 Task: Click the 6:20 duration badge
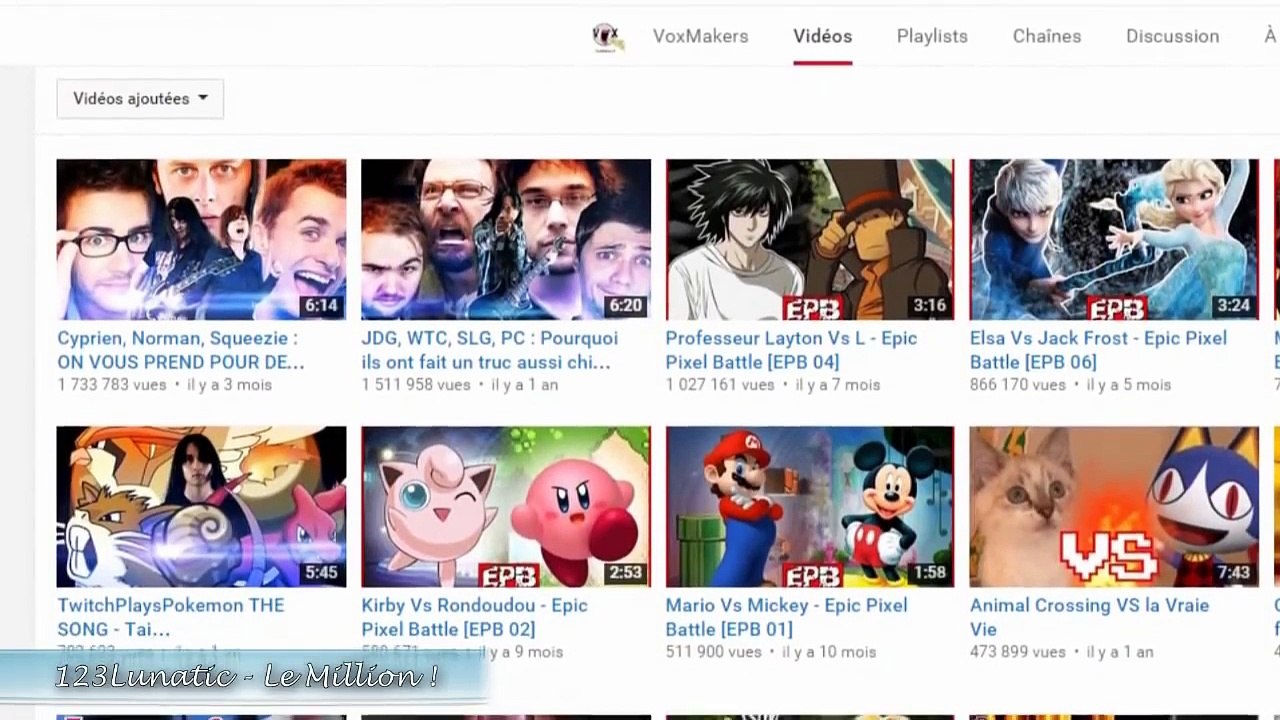point(625,306)
